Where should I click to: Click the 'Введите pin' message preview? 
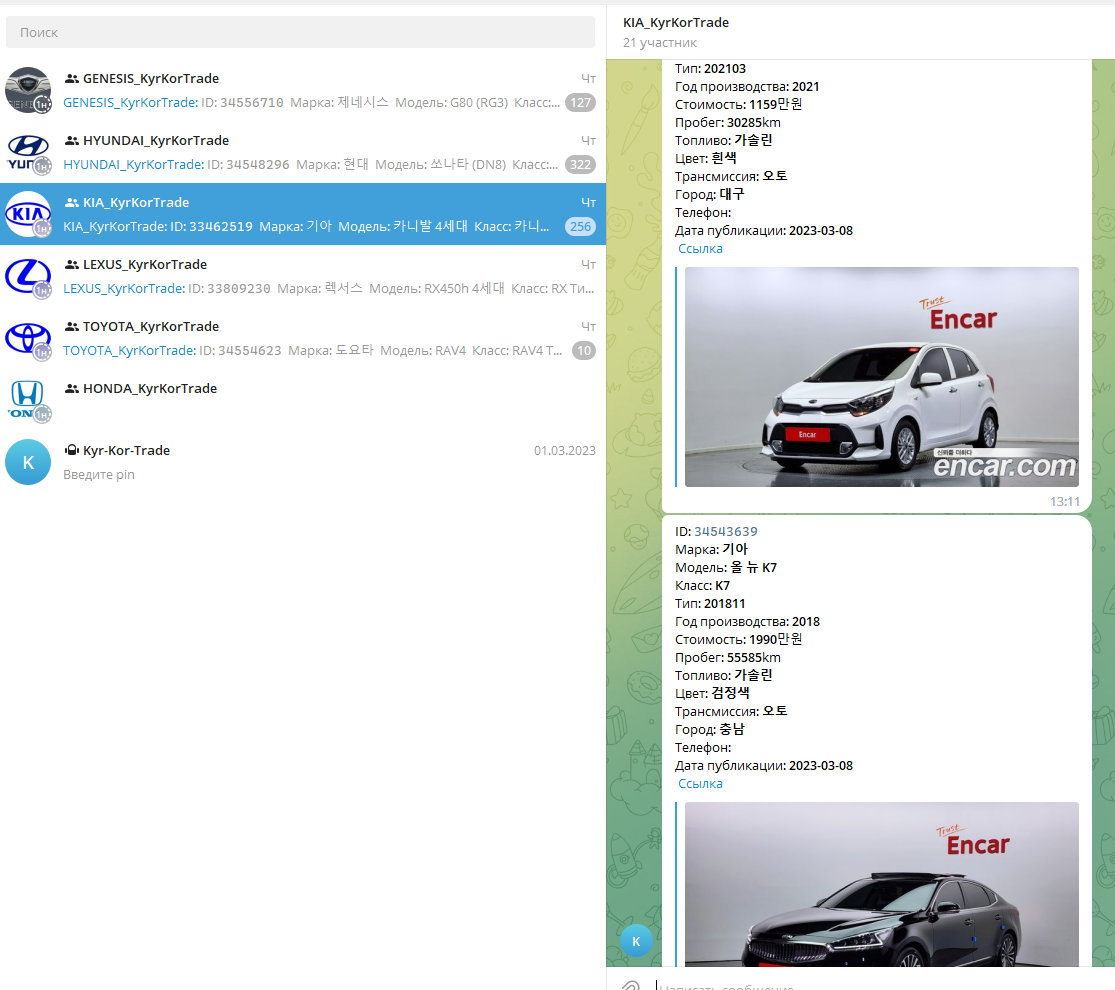(99, 474)
